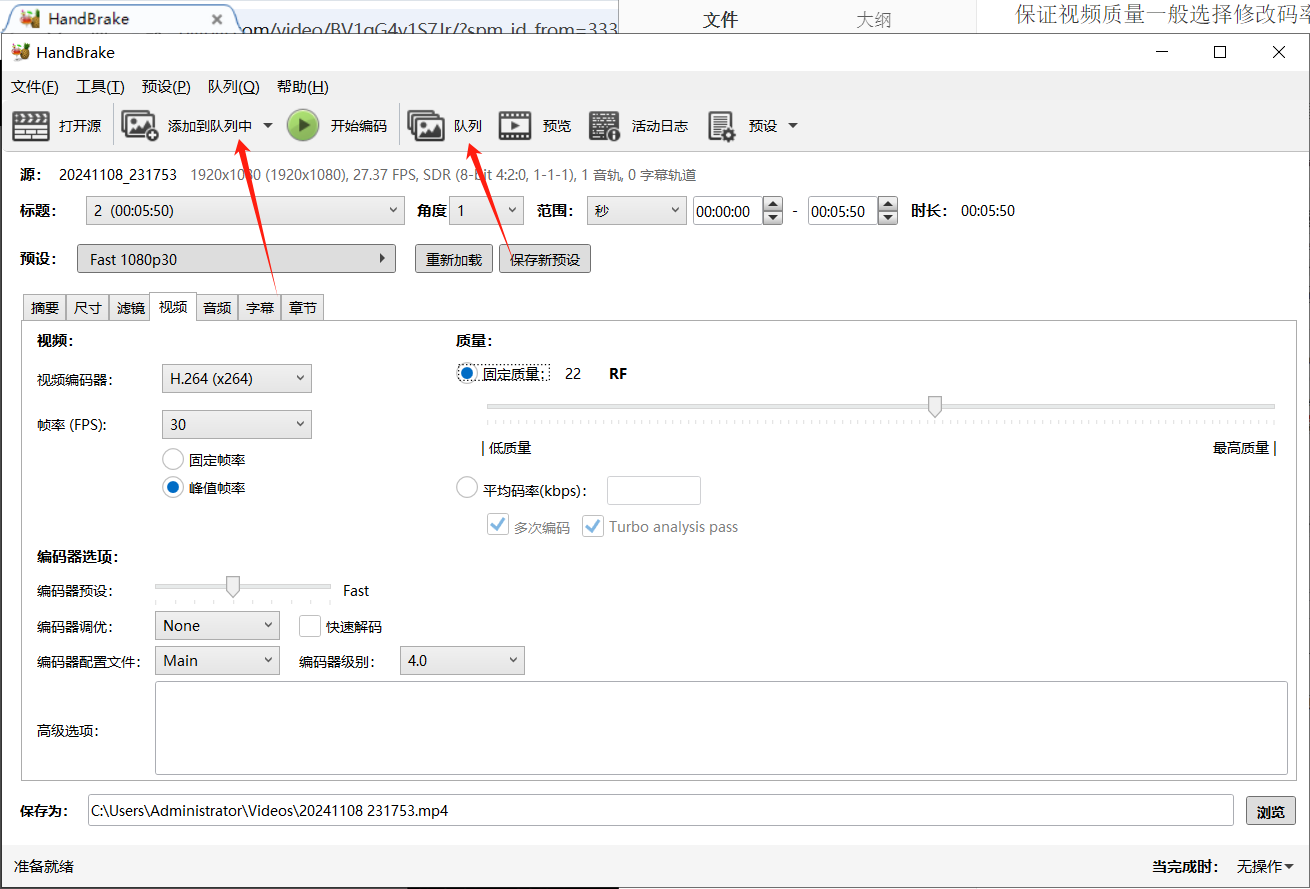Select the 固定质量 constant quality radio button
Screen dimensions: 1310x889
click(x=467, y=373)
